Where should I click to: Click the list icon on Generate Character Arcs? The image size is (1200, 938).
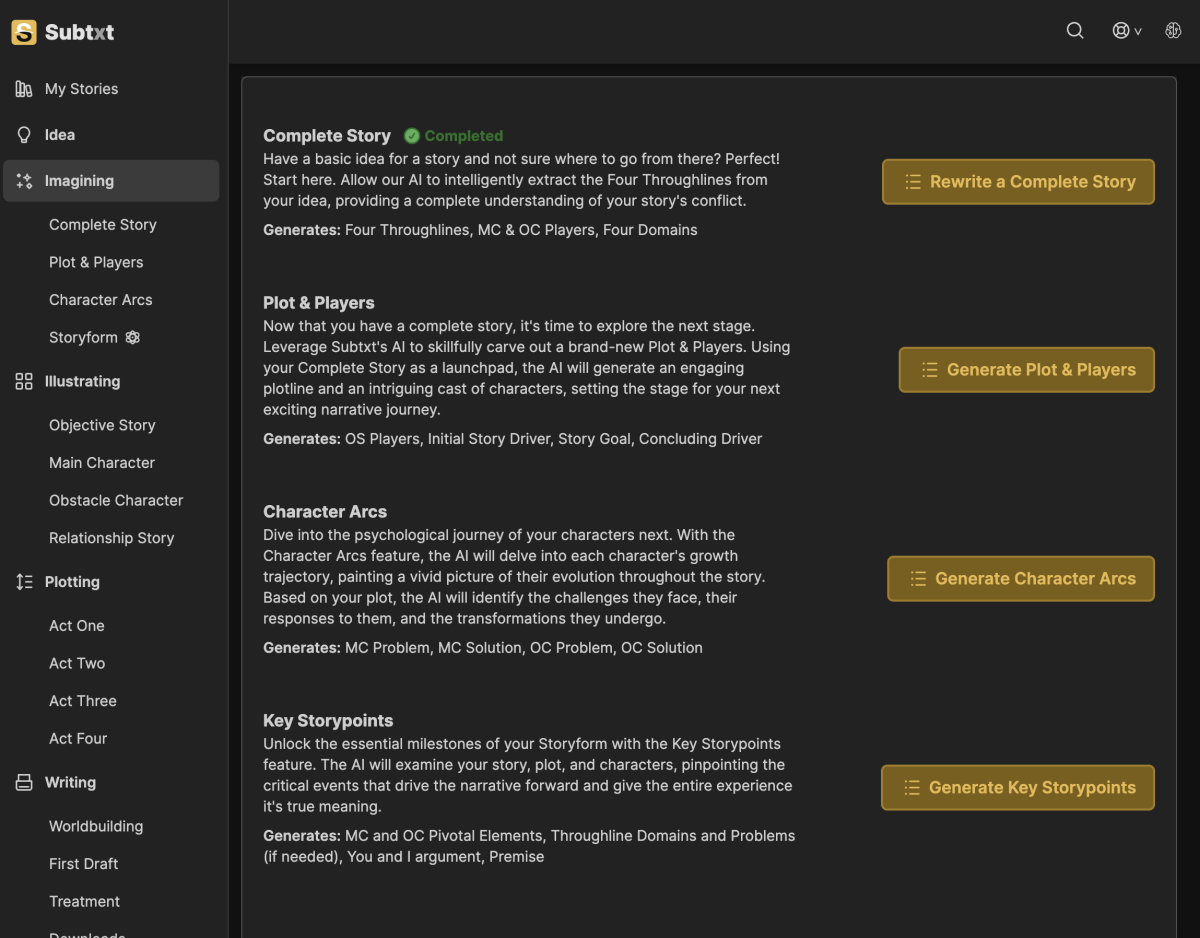point(917,579)
